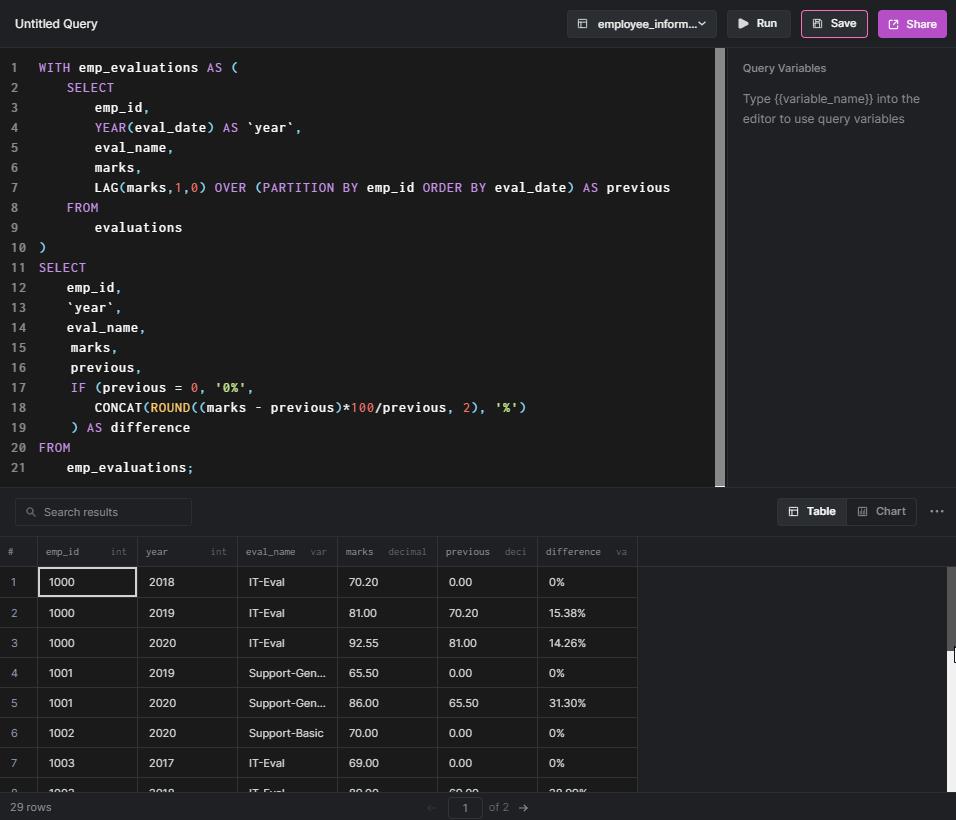The width and height of the screenshot is (956, 820).
Task: Click the marks column header
Action: (387, 552)
